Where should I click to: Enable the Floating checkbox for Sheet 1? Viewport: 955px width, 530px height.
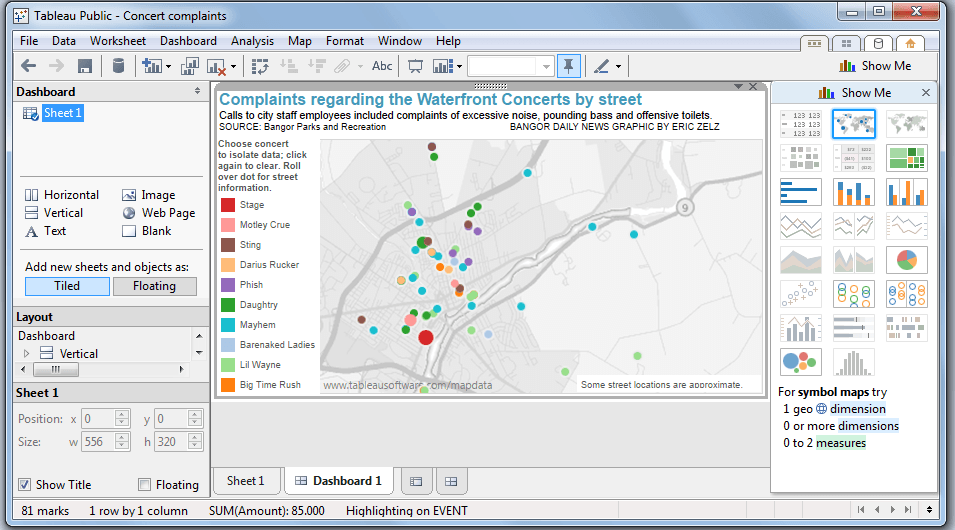click(x=144, y=485)
